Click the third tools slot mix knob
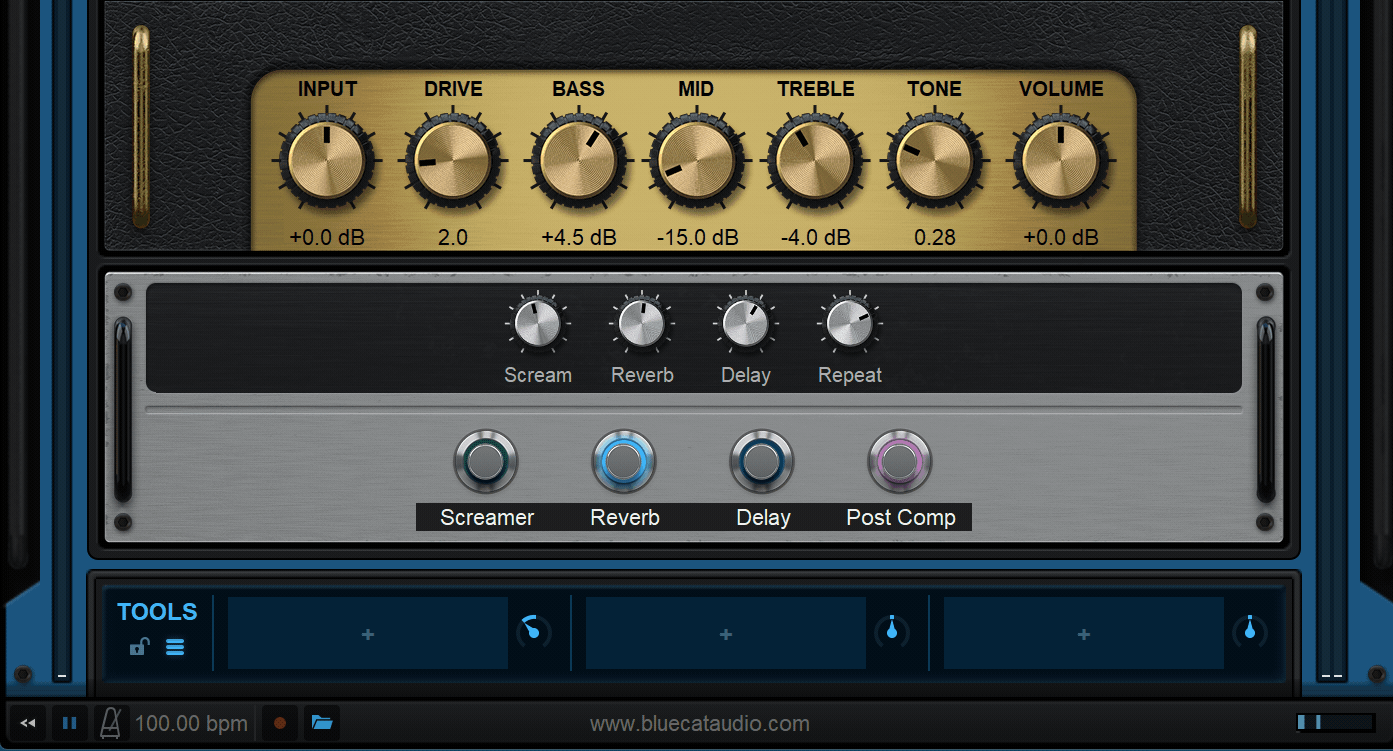 pos(1250,631)
